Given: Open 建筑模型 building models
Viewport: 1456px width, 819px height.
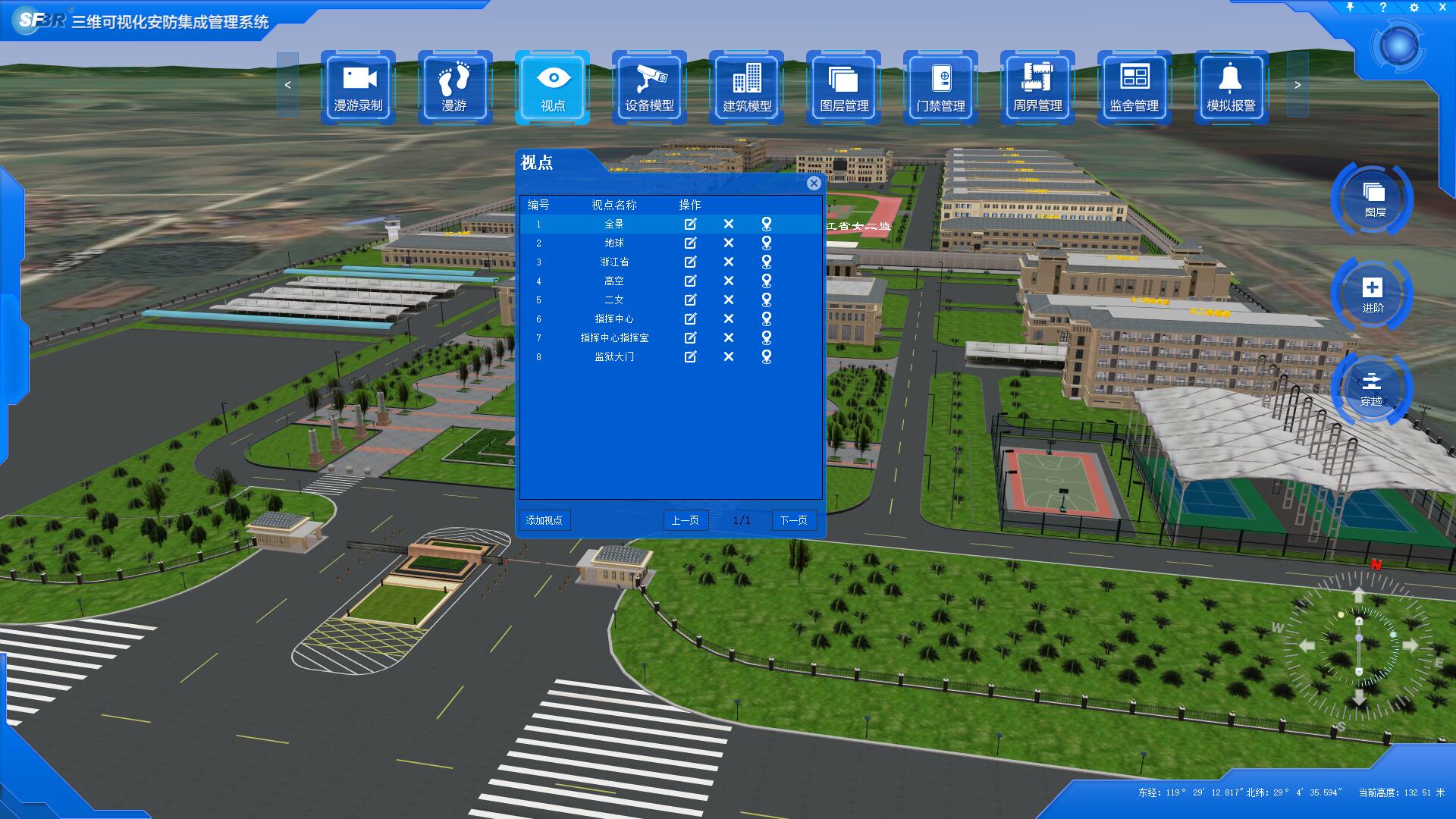Looking at the screenshot, I should click(746, 86).
